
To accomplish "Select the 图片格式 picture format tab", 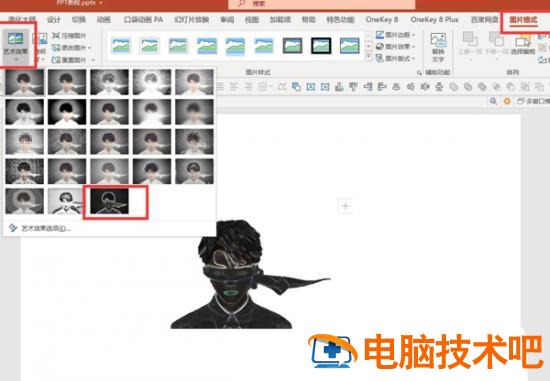I will point(523,20).
